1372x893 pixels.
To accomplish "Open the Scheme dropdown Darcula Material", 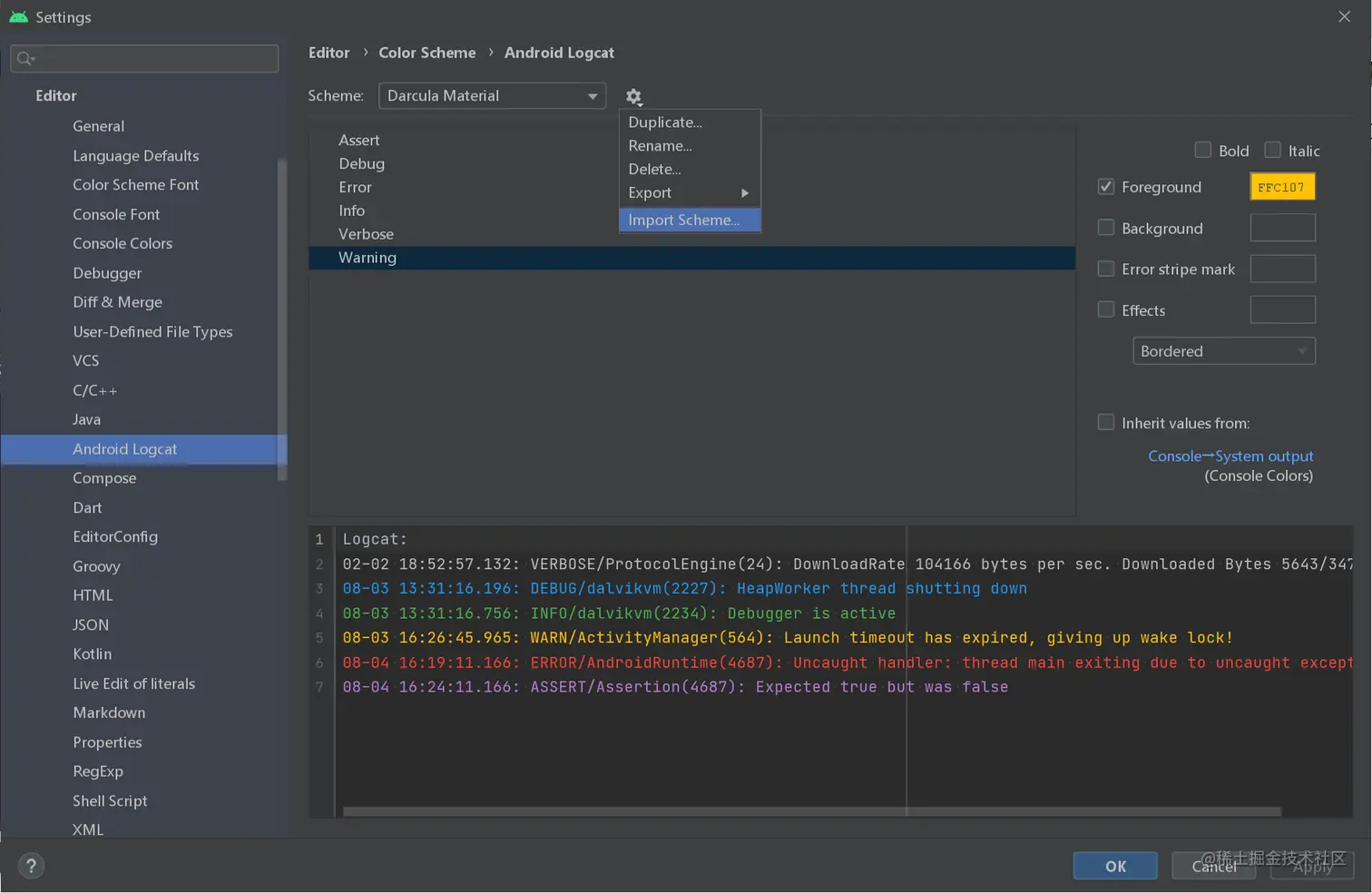I will coord(492,95).
